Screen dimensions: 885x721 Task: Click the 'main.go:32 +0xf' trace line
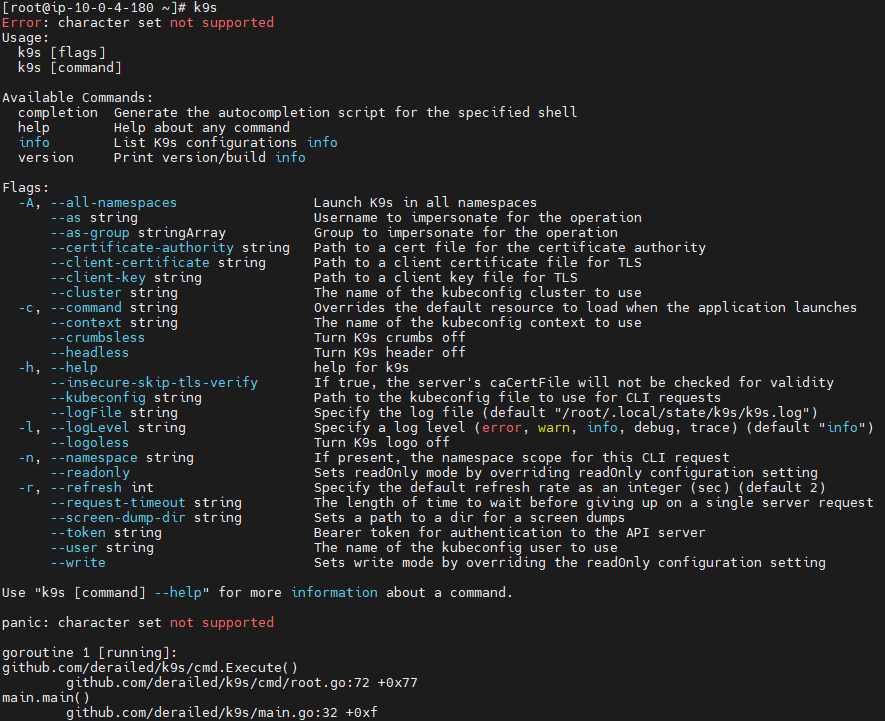coord(222,713)
